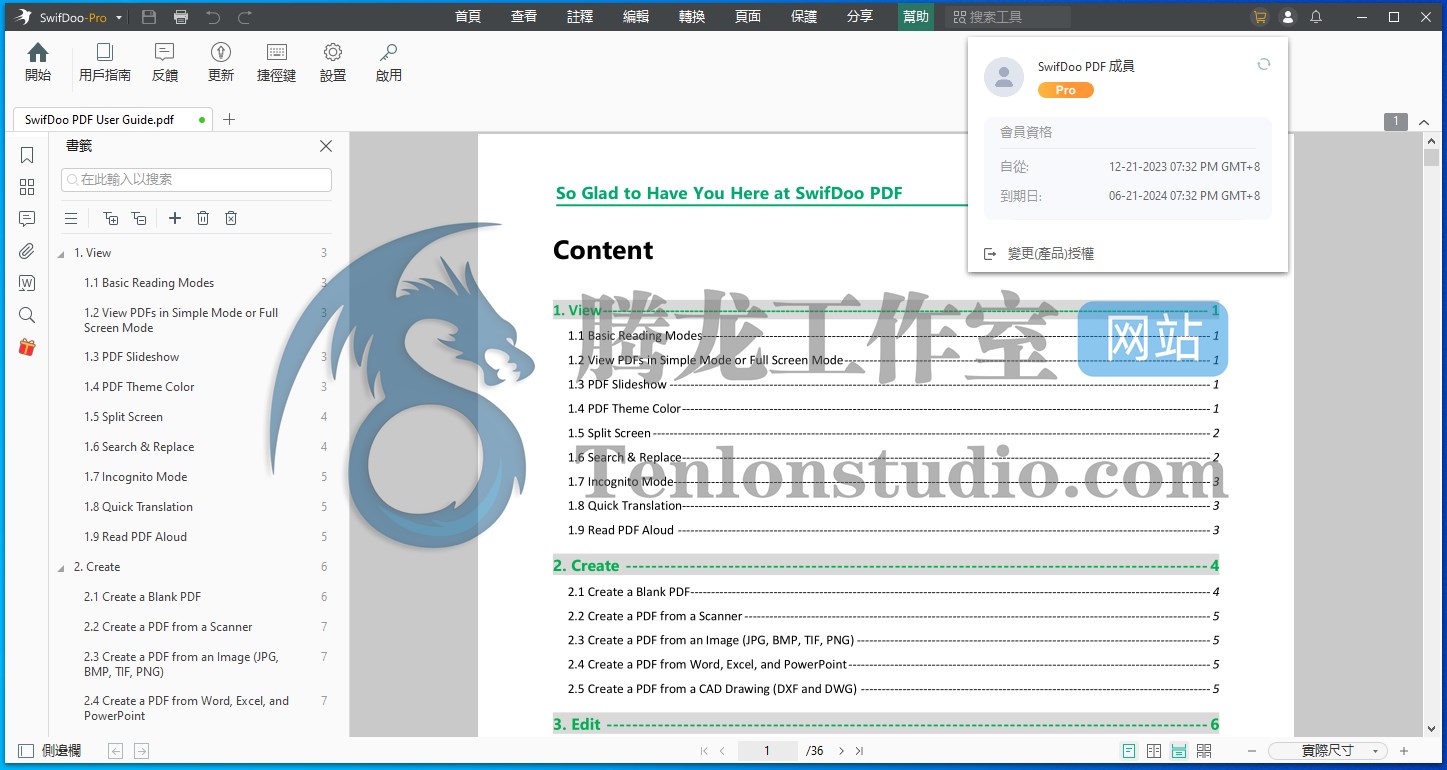This screenshot has width=1447, height=770.
Task: Open the 實際尺寸 zoom dropdown
Action: click(1327, 750)
